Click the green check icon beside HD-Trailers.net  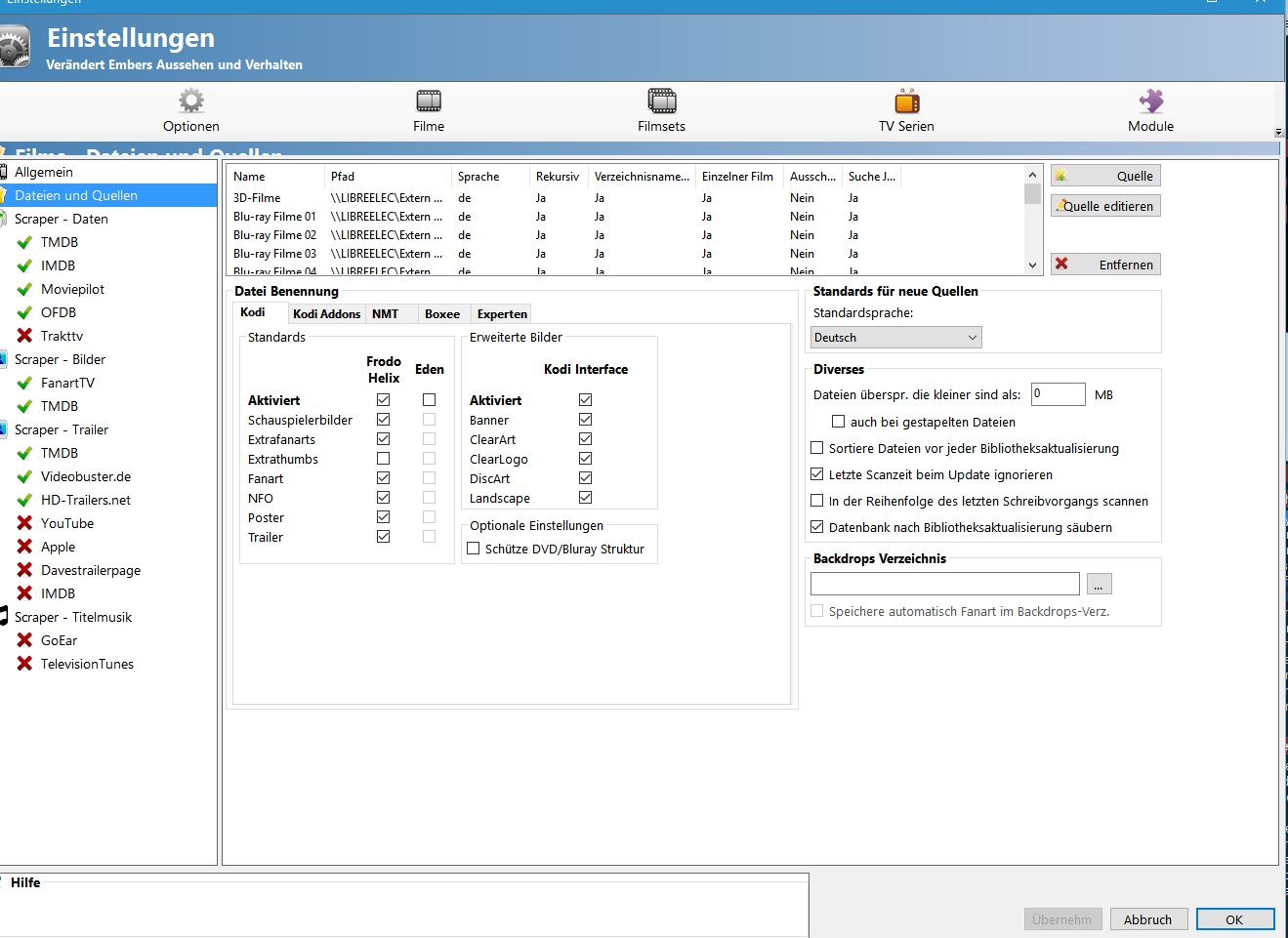24,500
